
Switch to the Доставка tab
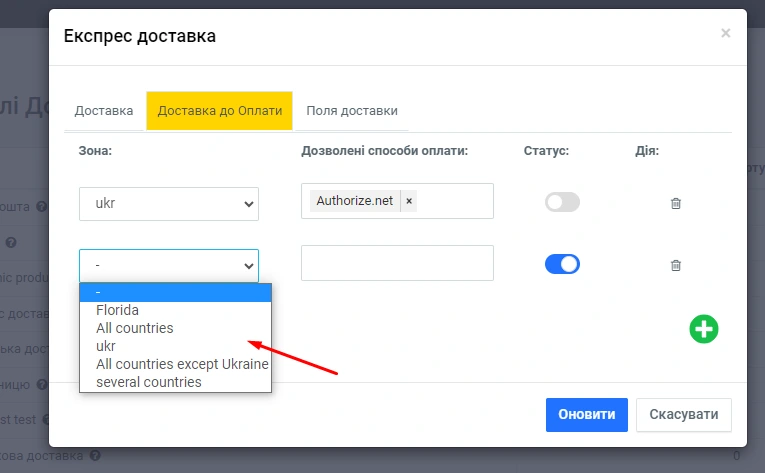(x=104, y=111)
